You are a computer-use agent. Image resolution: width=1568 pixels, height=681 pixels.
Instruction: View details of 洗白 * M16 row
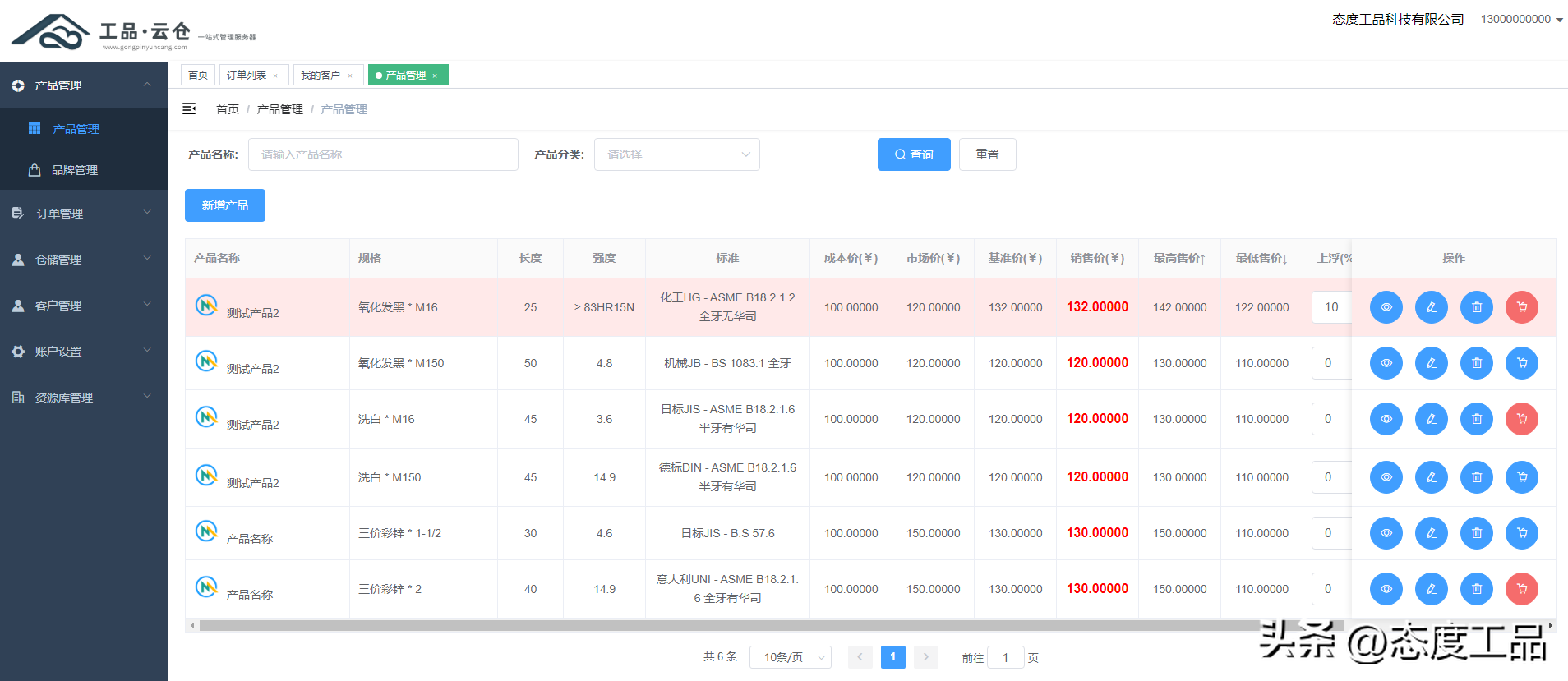[1386, 419]
